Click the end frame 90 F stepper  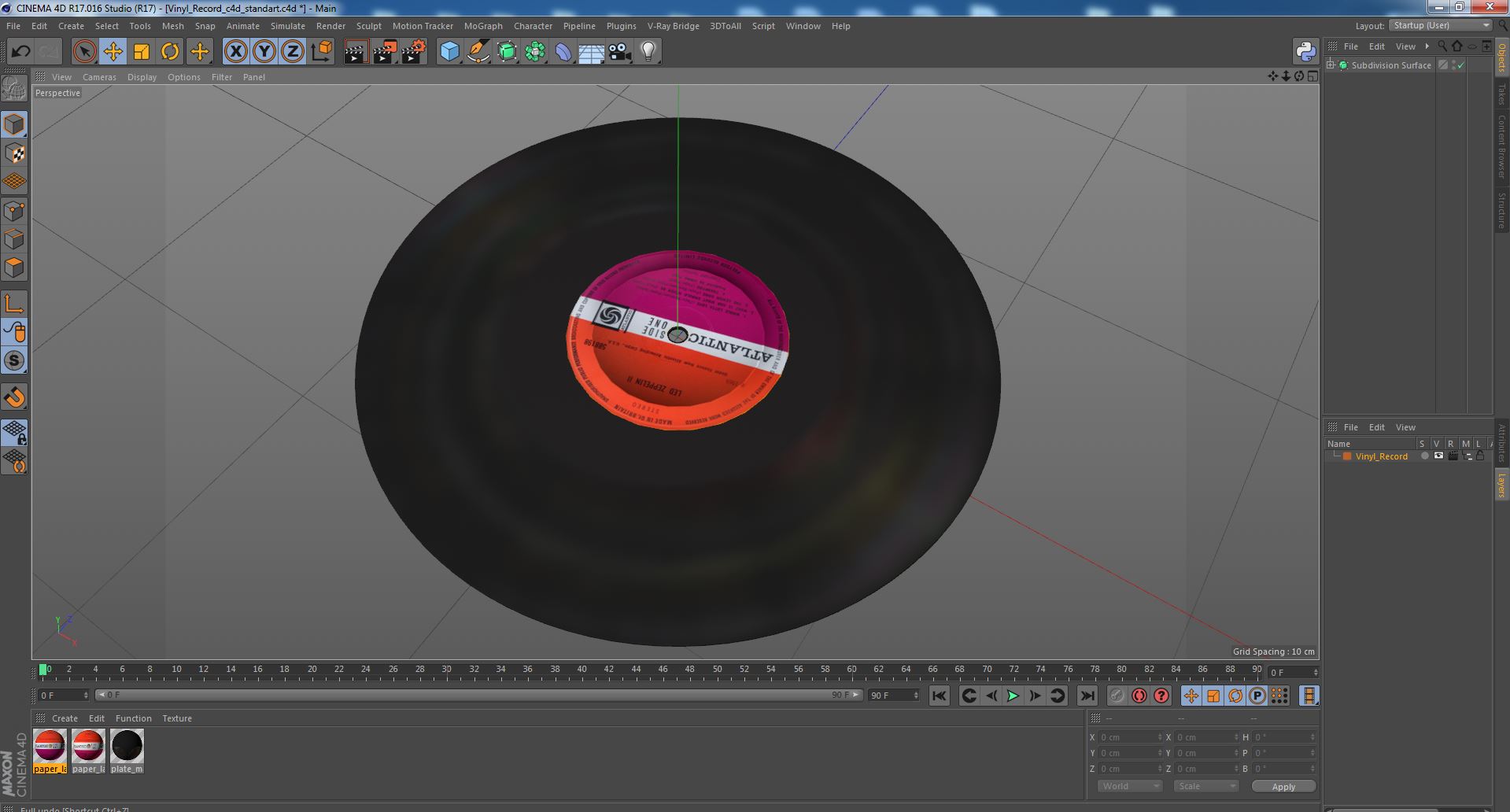coord(916,696)
